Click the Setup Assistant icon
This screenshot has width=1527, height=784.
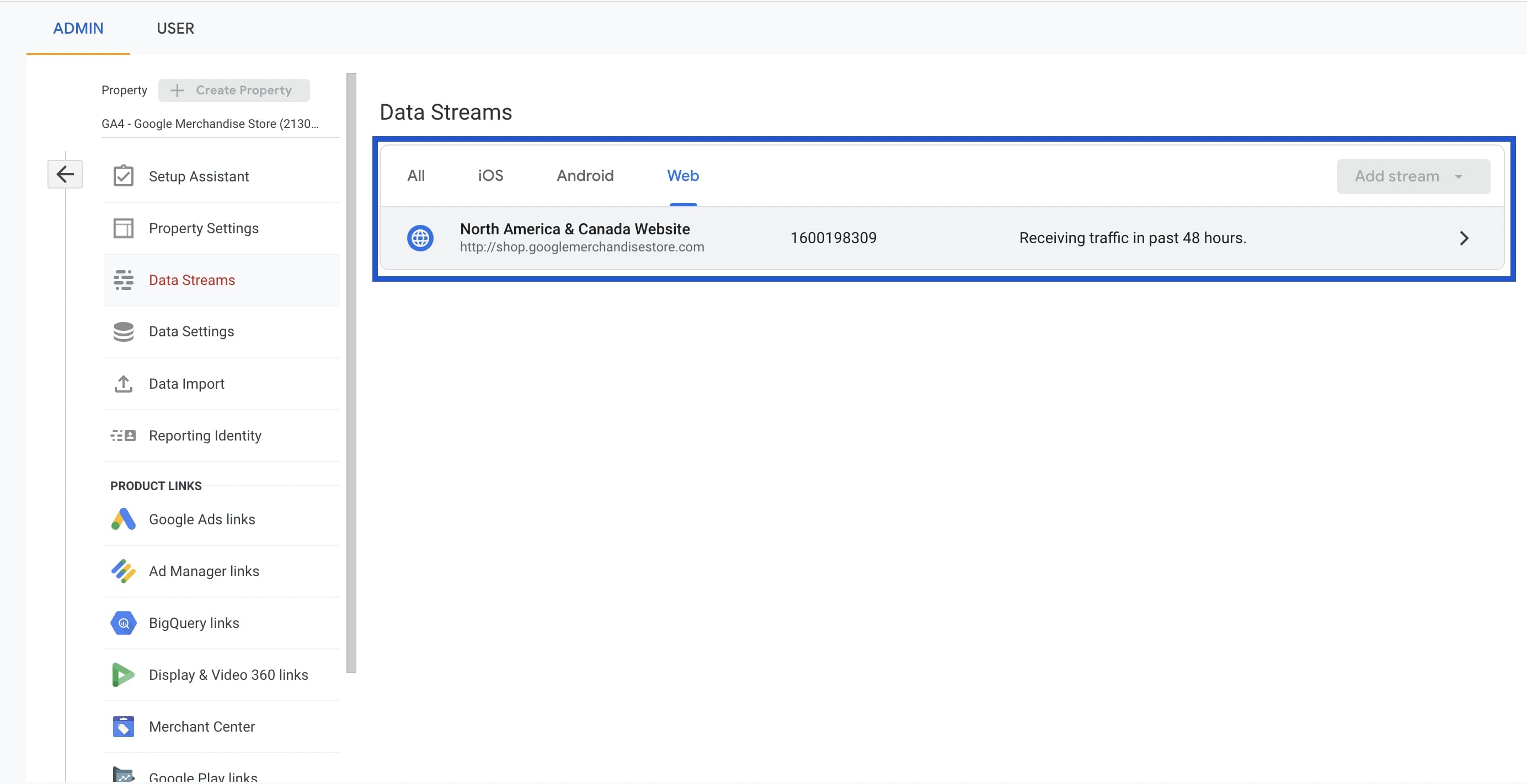pyautogui.click(x=122, y=176)
